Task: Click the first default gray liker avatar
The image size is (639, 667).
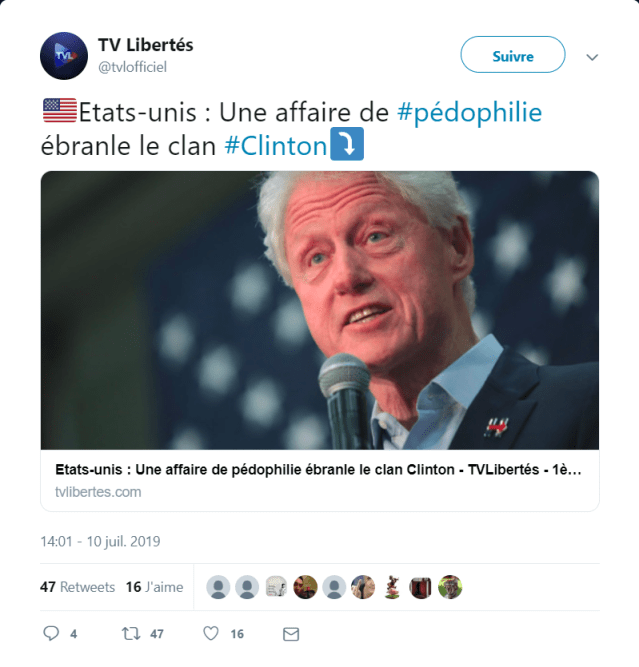Action: point(218,587)
